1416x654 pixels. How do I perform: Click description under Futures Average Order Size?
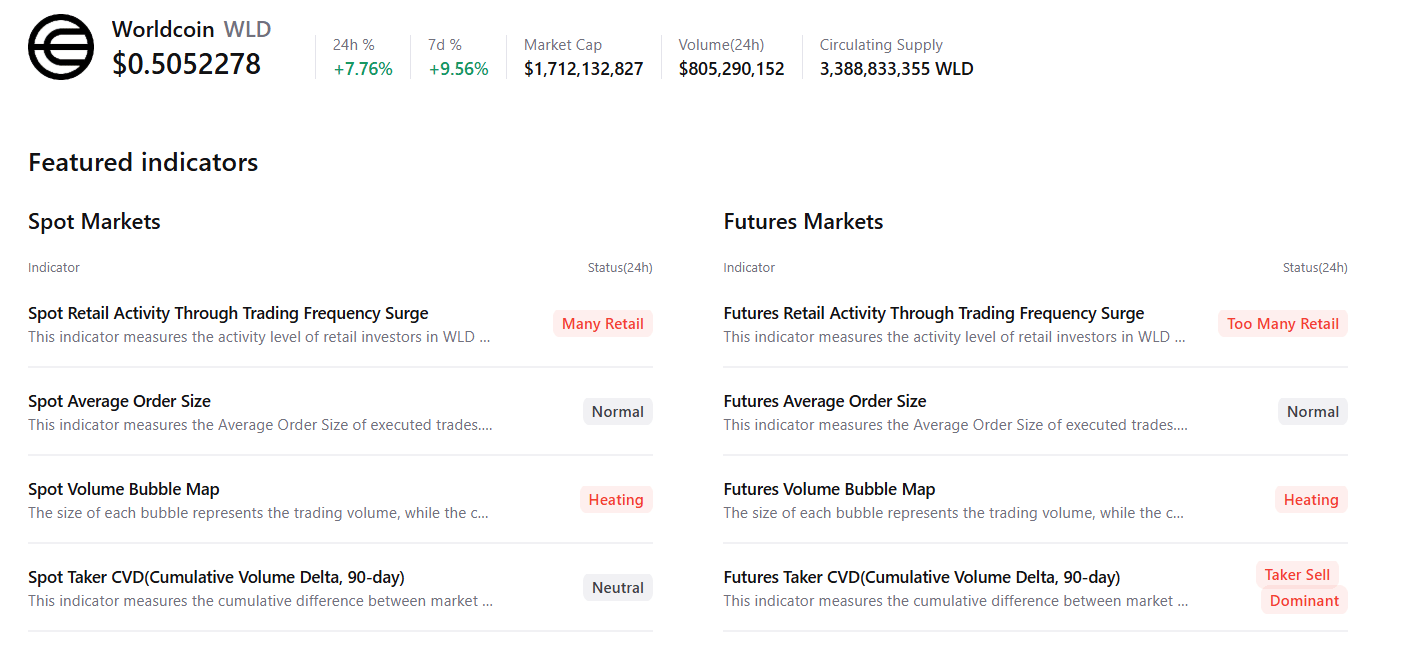956,425
